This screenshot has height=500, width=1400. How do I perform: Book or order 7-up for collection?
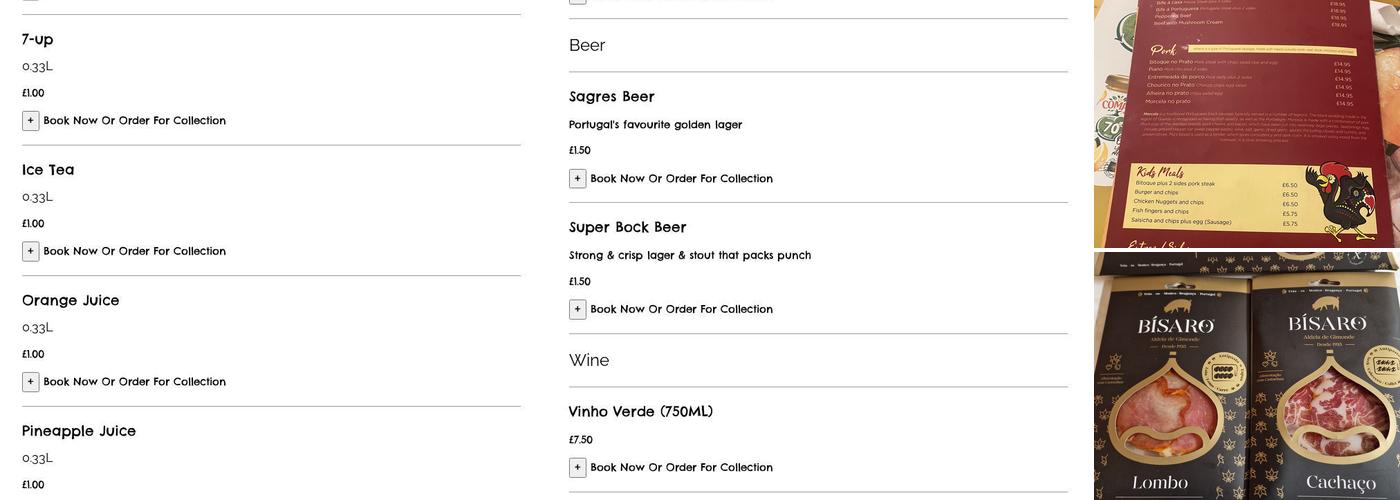tap(134, 121)
